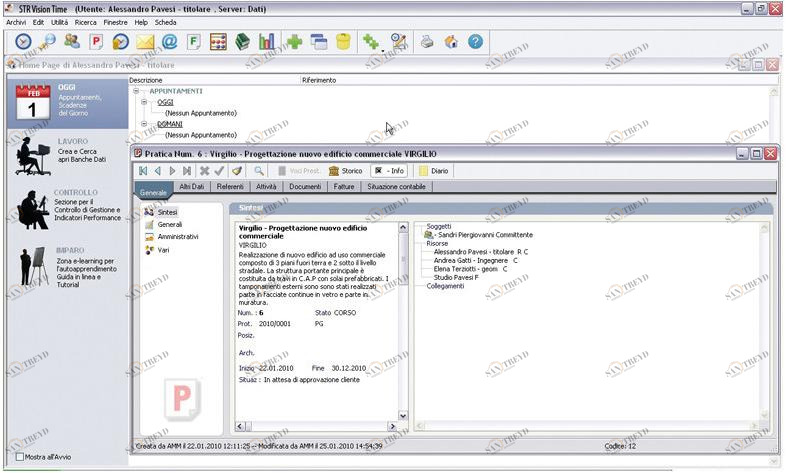
Task: Click the blue @ email icon
Action: point(169,42)
